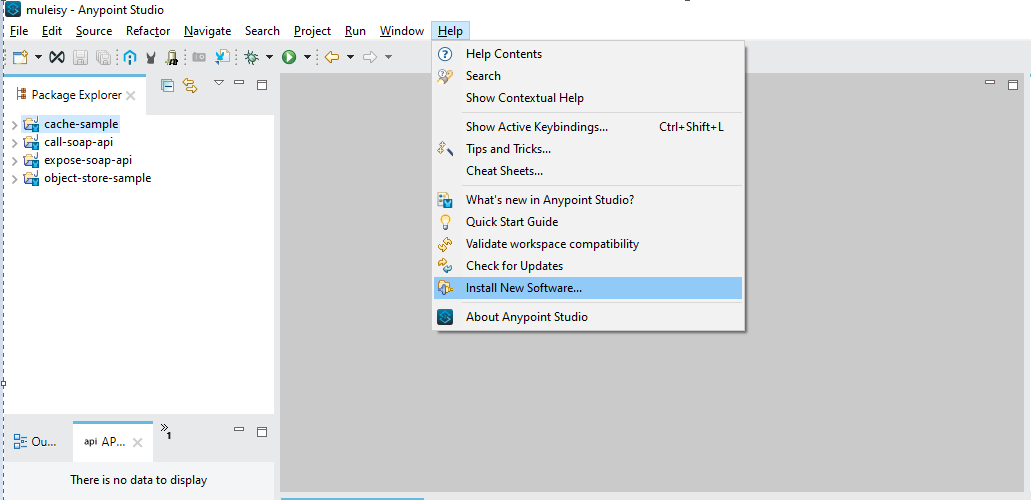Expand the cache-sample project node
This screenshot has width=1031, height=500.
pos(14,124)
